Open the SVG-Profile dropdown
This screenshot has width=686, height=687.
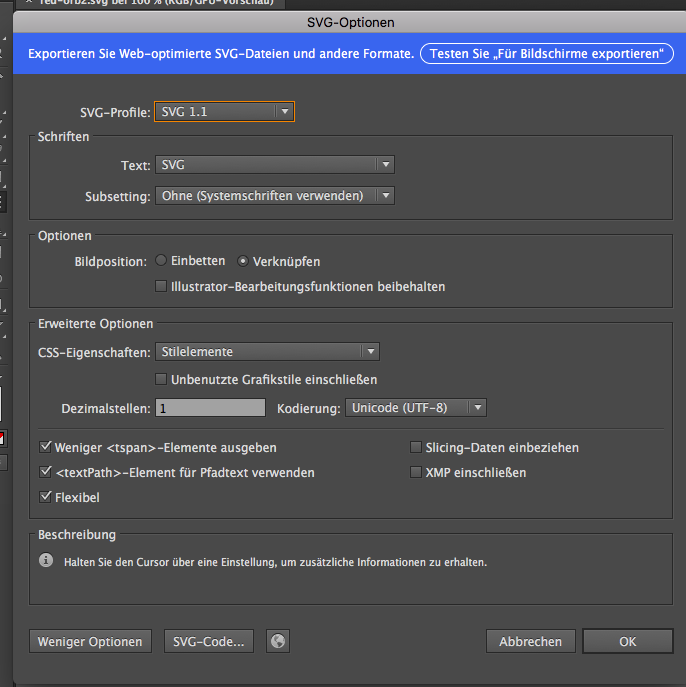[225, 112]
